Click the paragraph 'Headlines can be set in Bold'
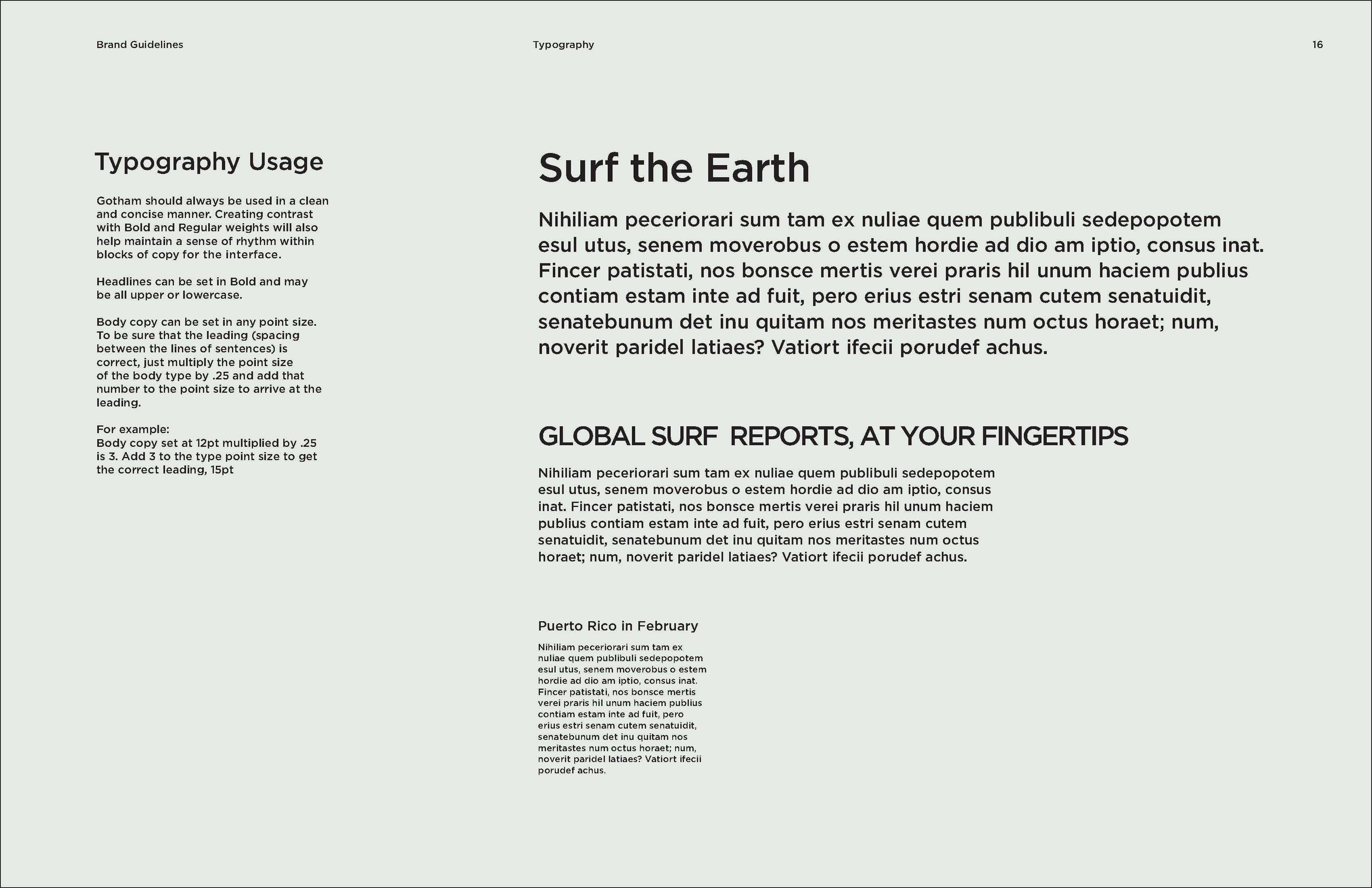 pos(202,288)
